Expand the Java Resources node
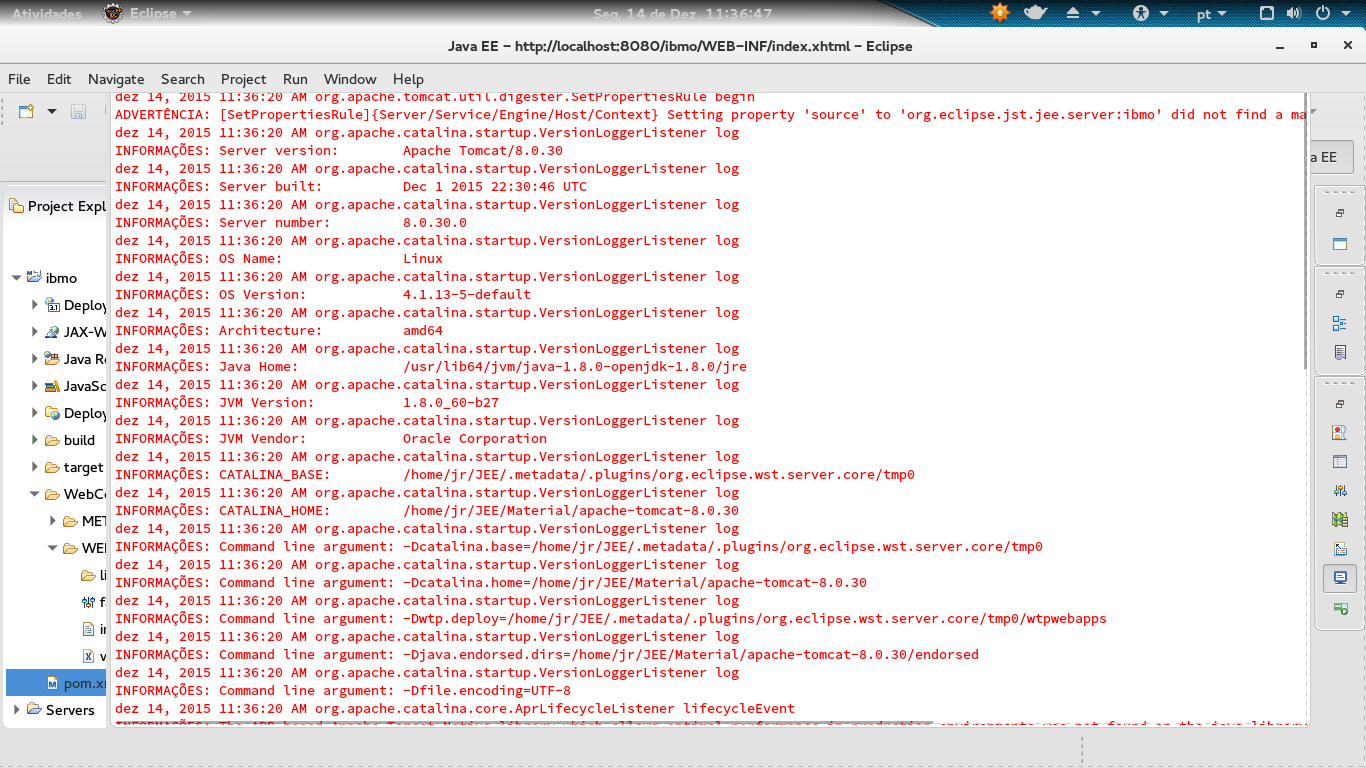This screenshot has width=1366, height=768. tap(35, 359)
